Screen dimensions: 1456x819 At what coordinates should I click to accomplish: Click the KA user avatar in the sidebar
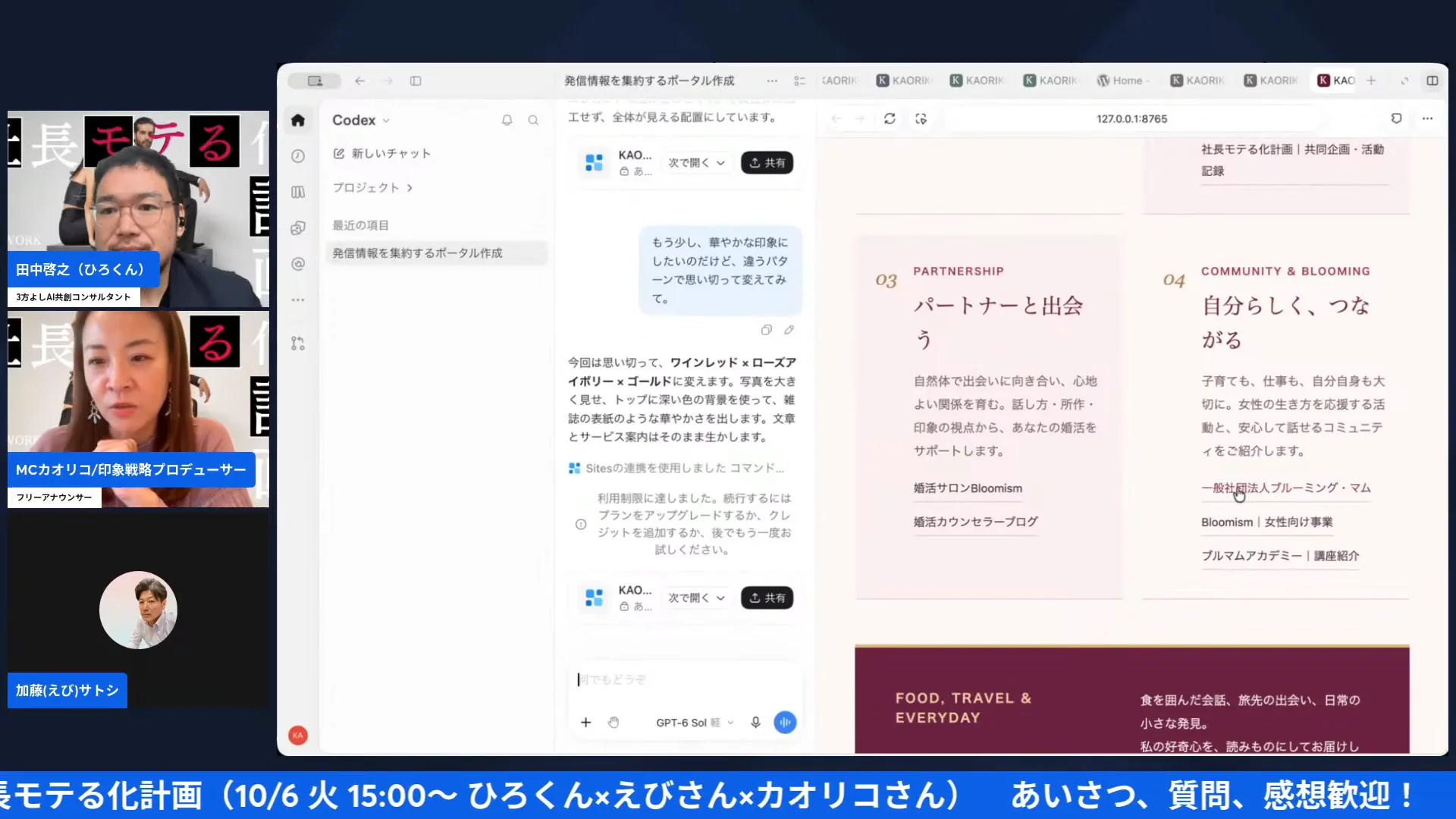point(298,735)
